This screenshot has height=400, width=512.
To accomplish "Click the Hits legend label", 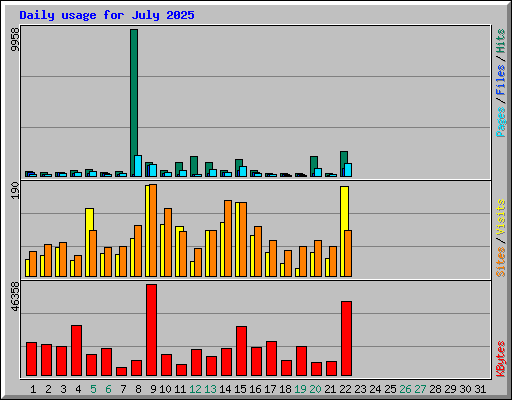I will 501,41.
